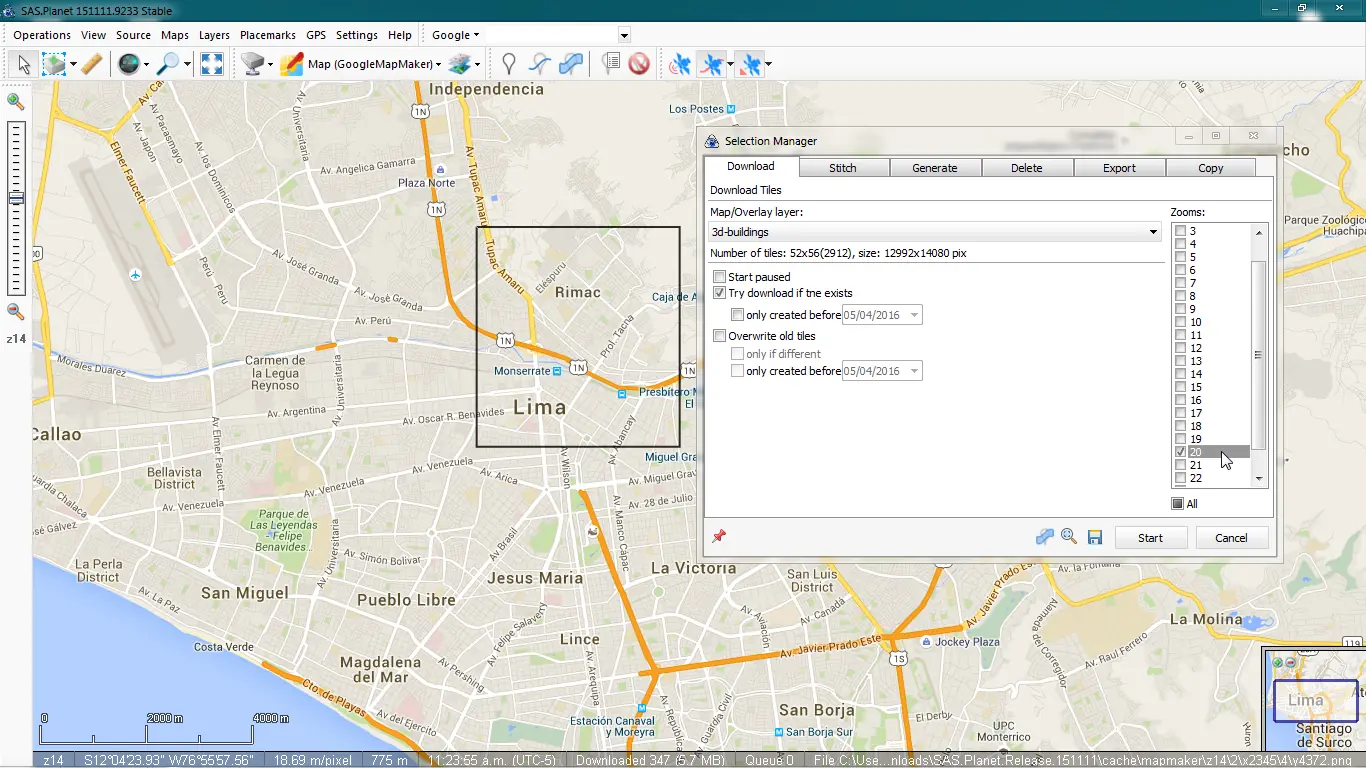Enable Overwrite old tiles checkbox
Image resolution: width=1366 pixels, height=768 pixels.
(x=719, y=336)
